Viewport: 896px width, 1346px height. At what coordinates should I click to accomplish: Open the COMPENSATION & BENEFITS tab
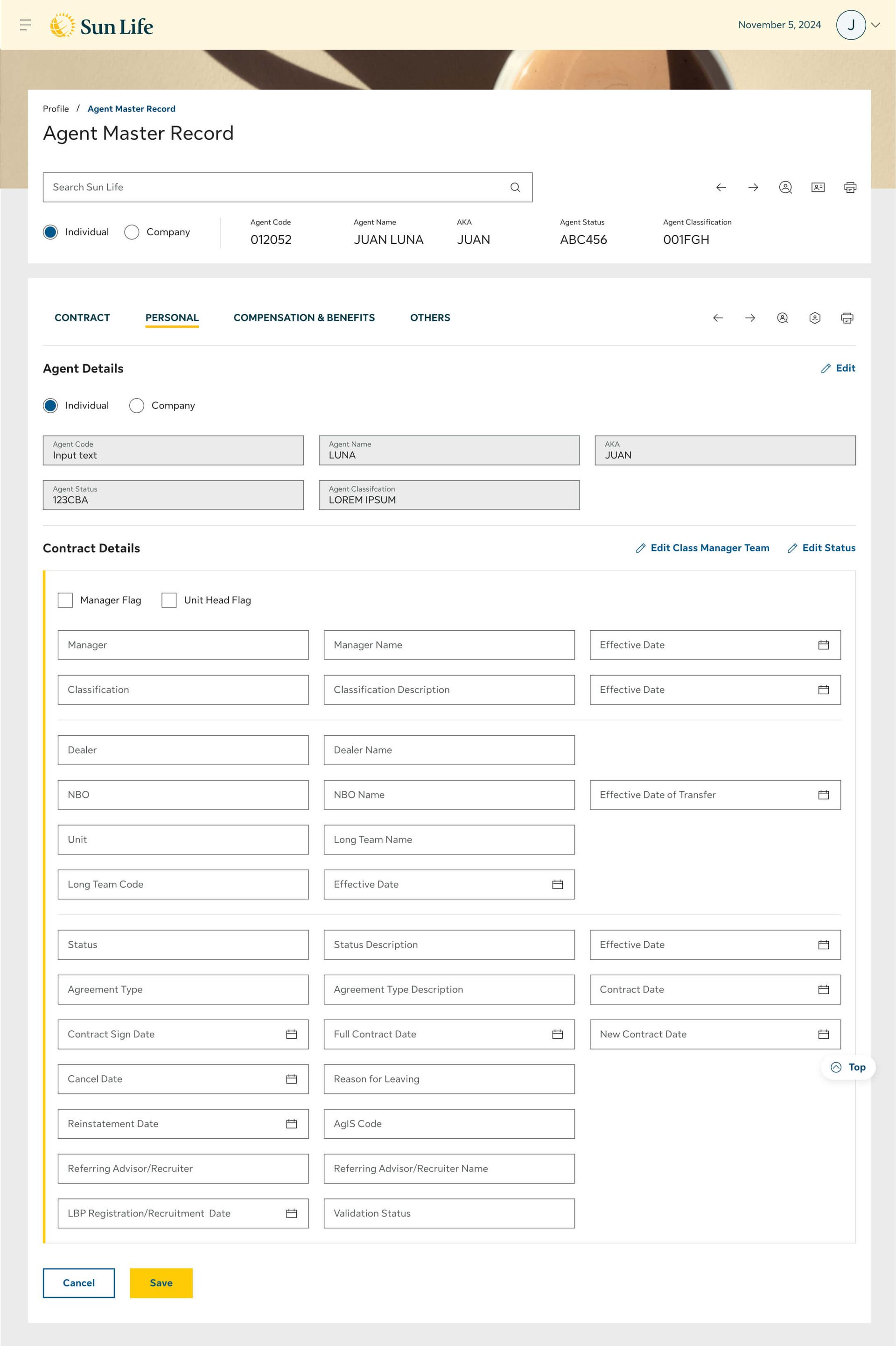click(304, 318)
